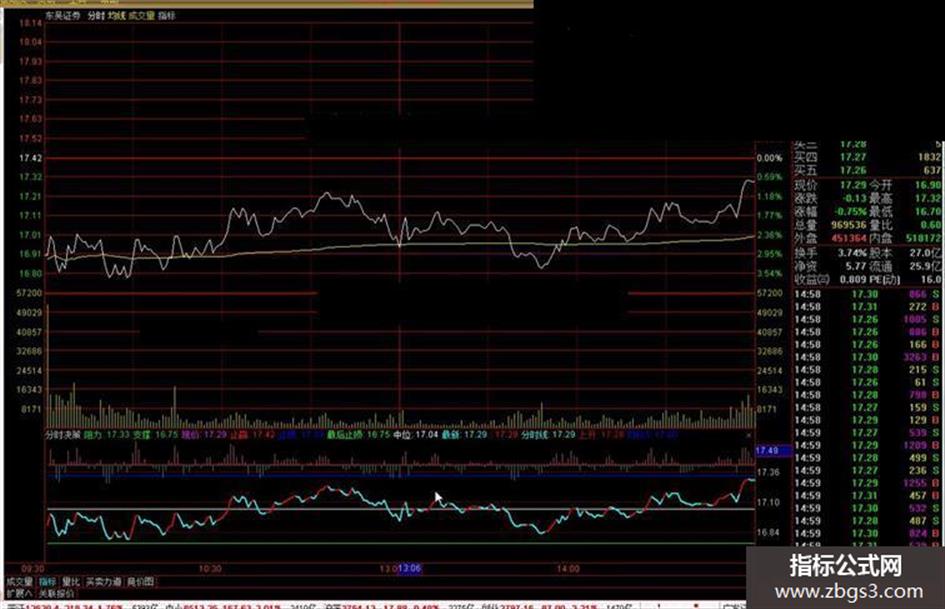Expand the 扩展 panel toggle
The height and width of the screenshot is (609, 945).
[x=19, y=594]
